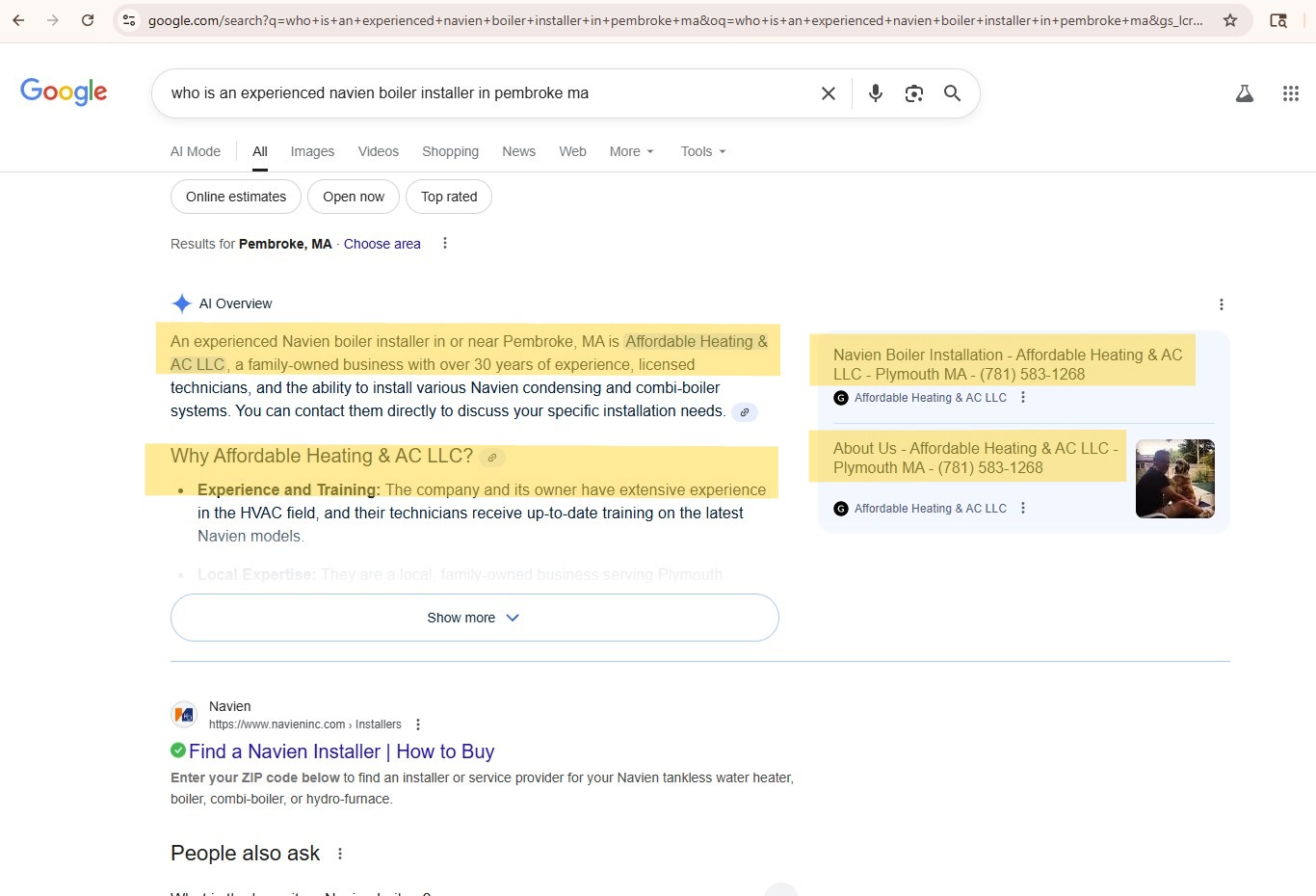Click link icon beside Why Affordable Heading

point(492,458)
